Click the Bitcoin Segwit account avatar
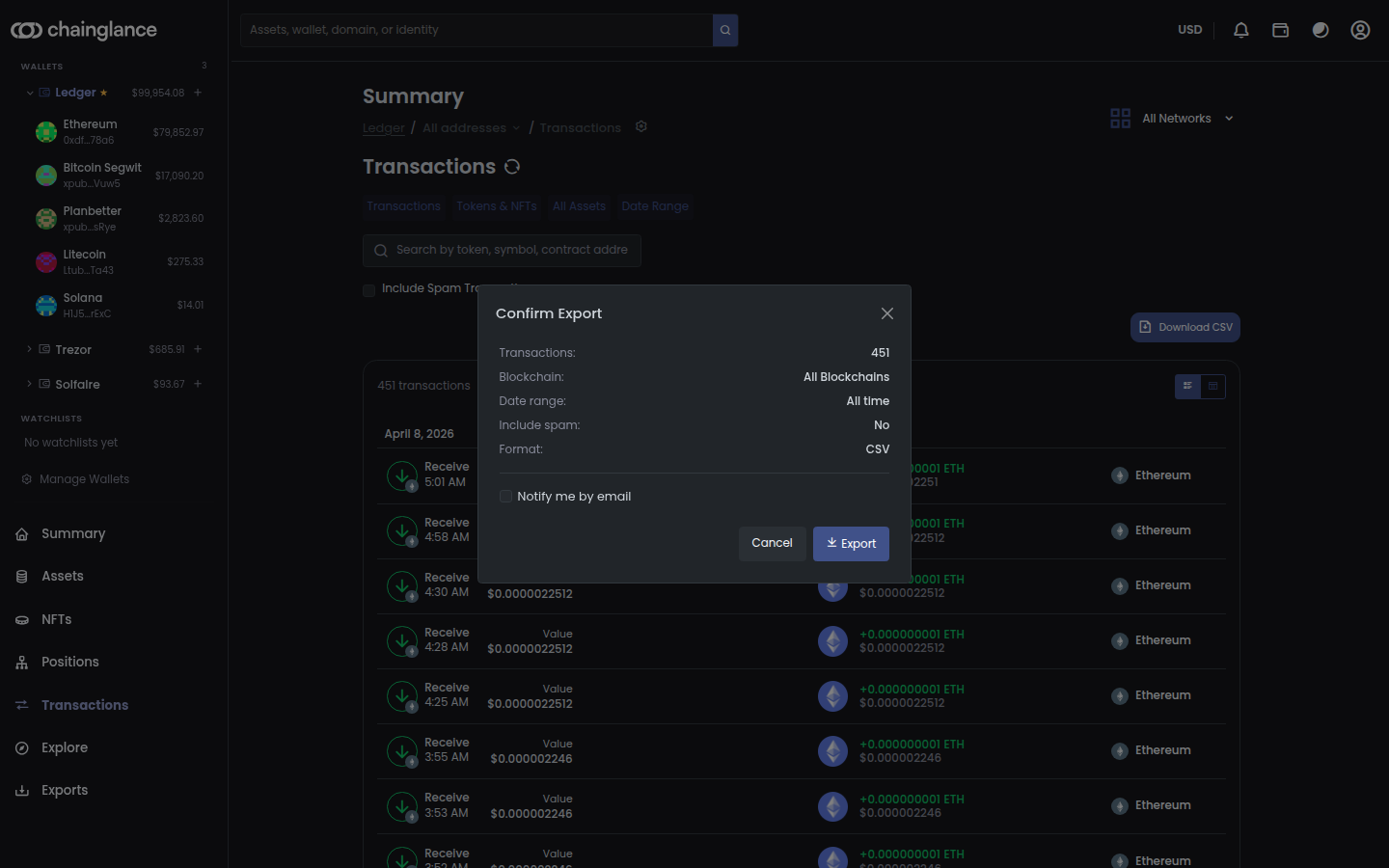 coord(46,176)
